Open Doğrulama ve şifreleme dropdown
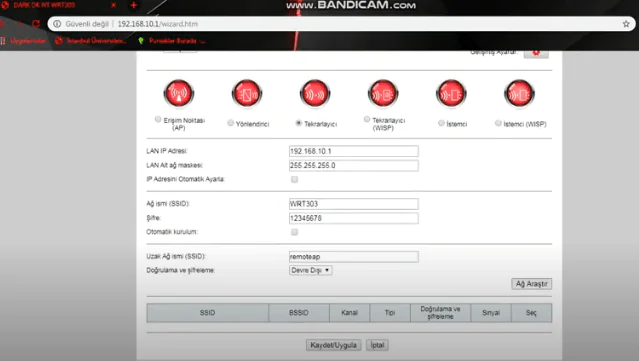This screenshot has height=361, width=639. (311, 270)
